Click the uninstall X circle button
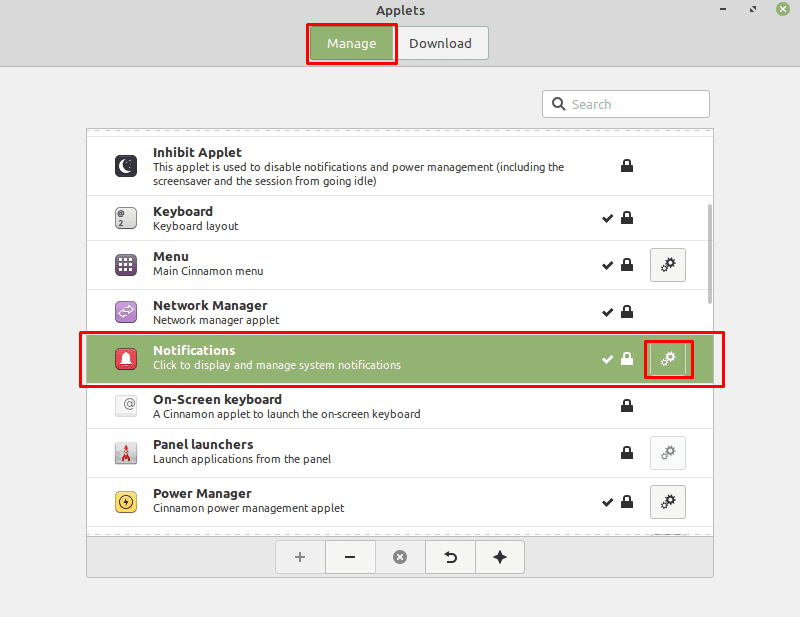This screenshot has height=617, width=800. [400, 557]
